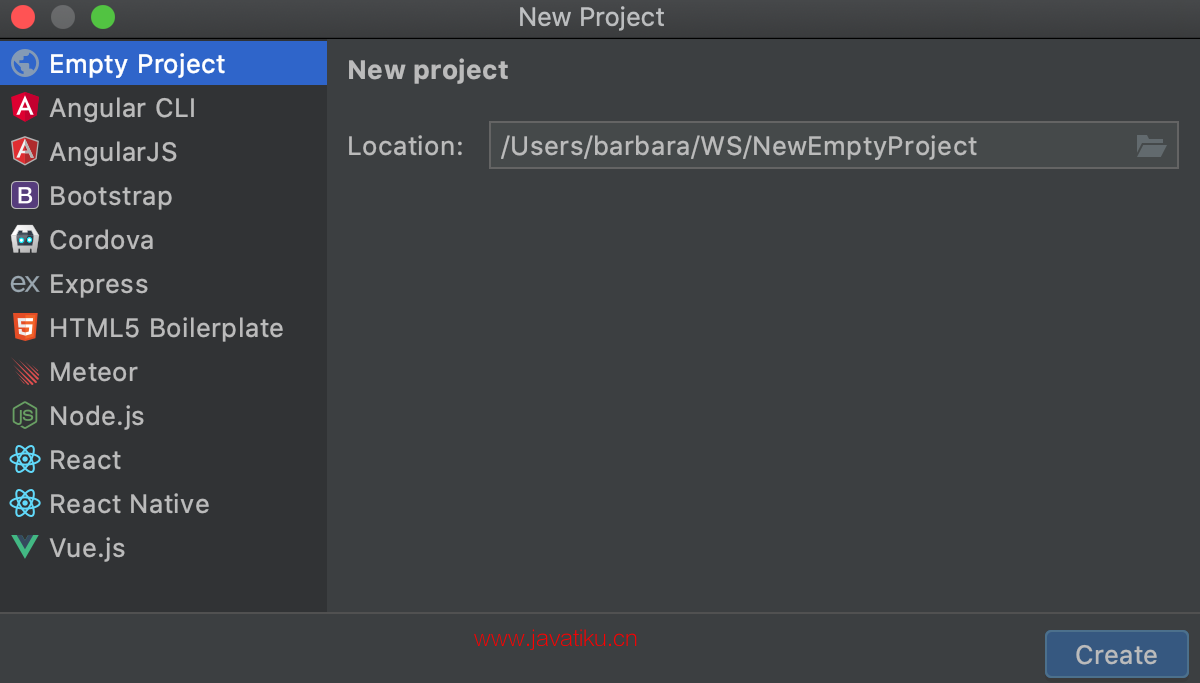Click the Location path text field
1200x683 pixels.
click(x=810, y=146)
